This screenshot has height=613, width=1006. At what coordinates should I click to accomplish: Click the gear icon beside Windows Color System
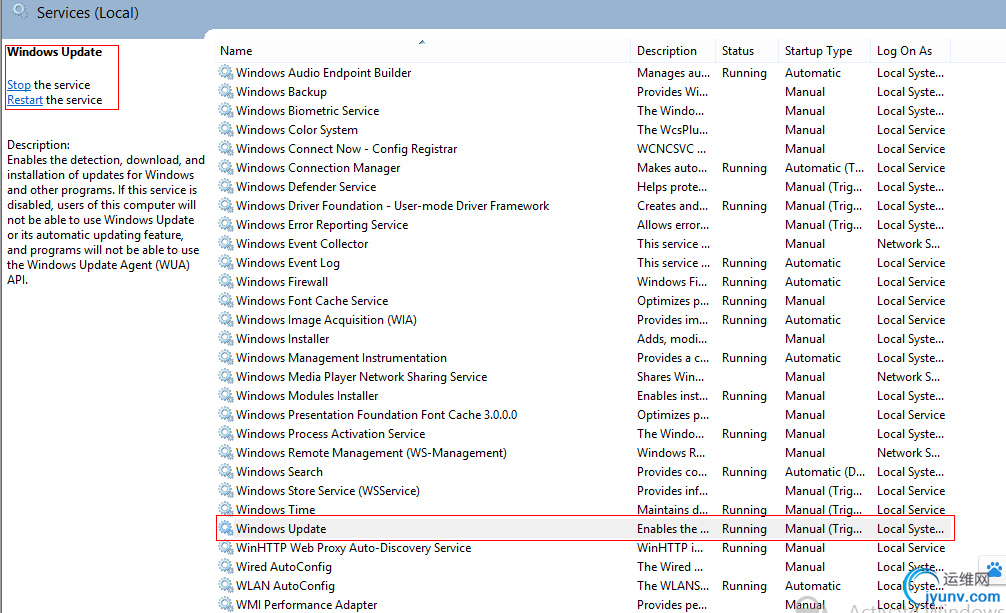point(225,129)
